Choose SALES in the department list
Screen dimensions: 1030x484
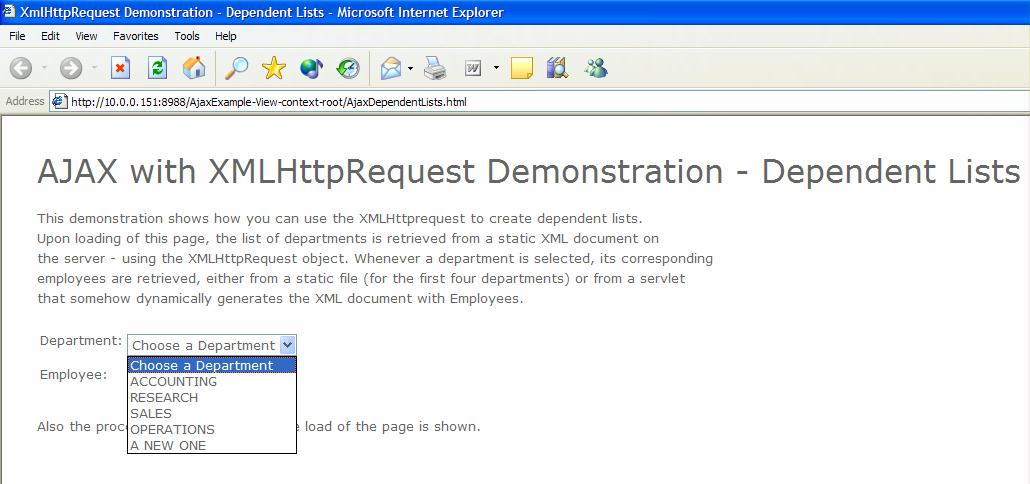[x=151, y=414]
